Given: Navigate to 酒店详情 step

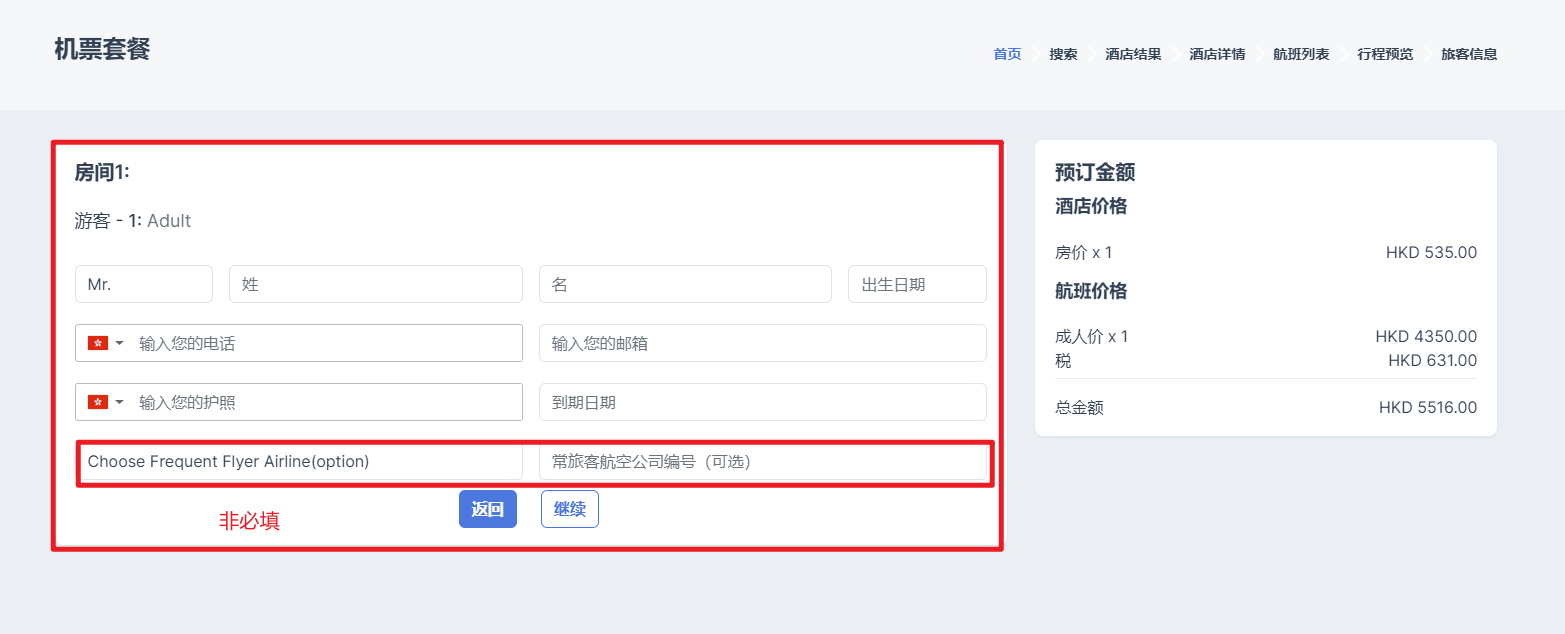Looking at the screenshot, I should [x=1217, y=55].
